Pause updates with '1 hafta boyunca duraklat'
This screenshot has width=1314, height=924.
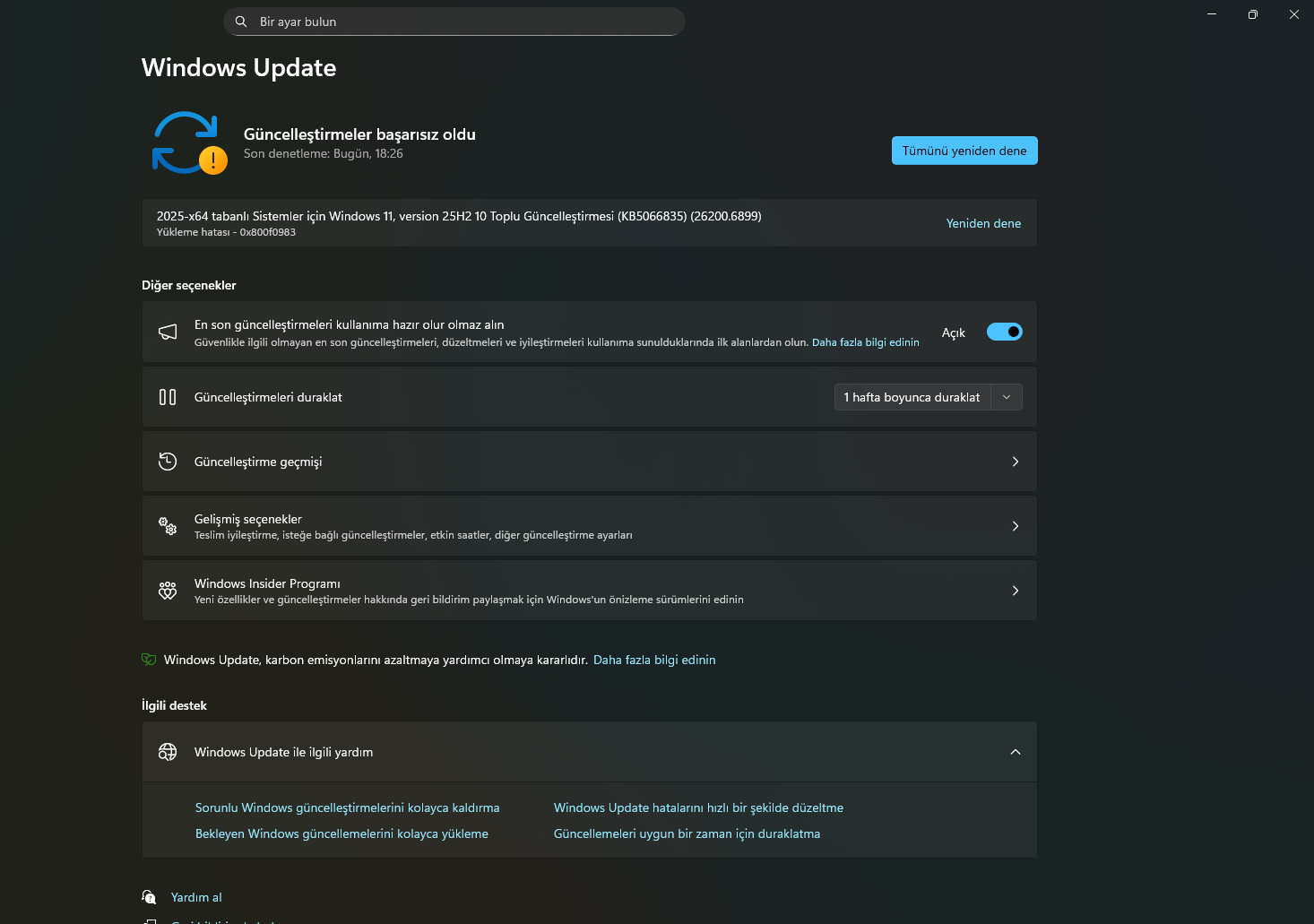click(912, 397)
